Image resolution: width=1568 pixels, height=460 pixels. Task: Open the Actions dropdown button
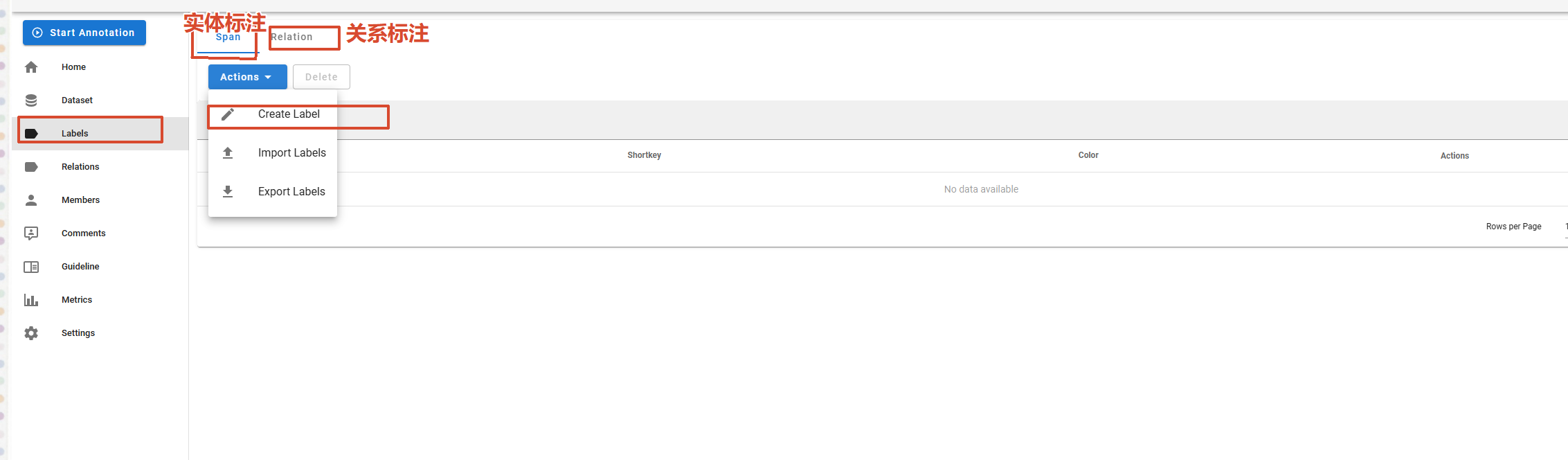247,77
